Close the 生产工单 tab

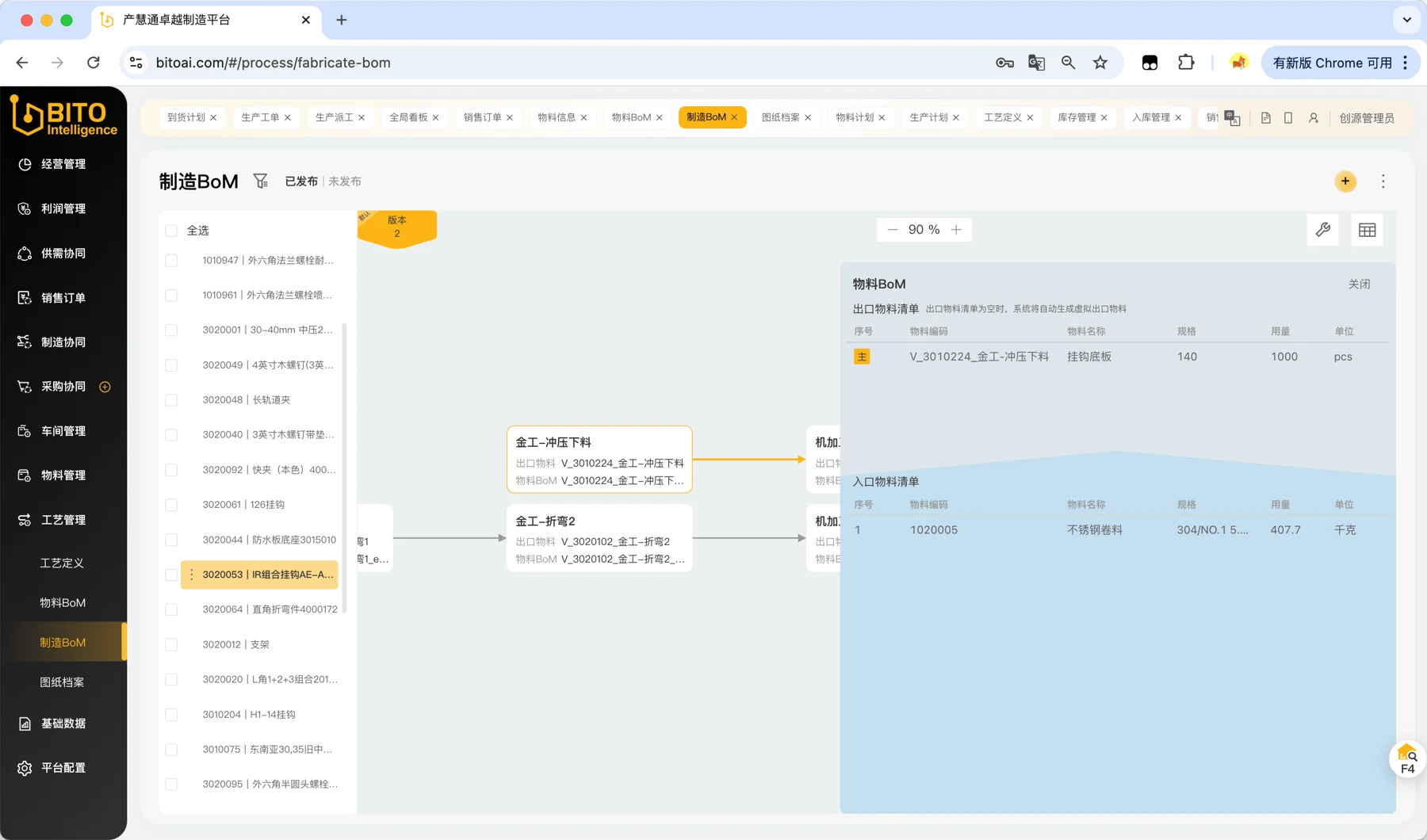tap(288, 117)
